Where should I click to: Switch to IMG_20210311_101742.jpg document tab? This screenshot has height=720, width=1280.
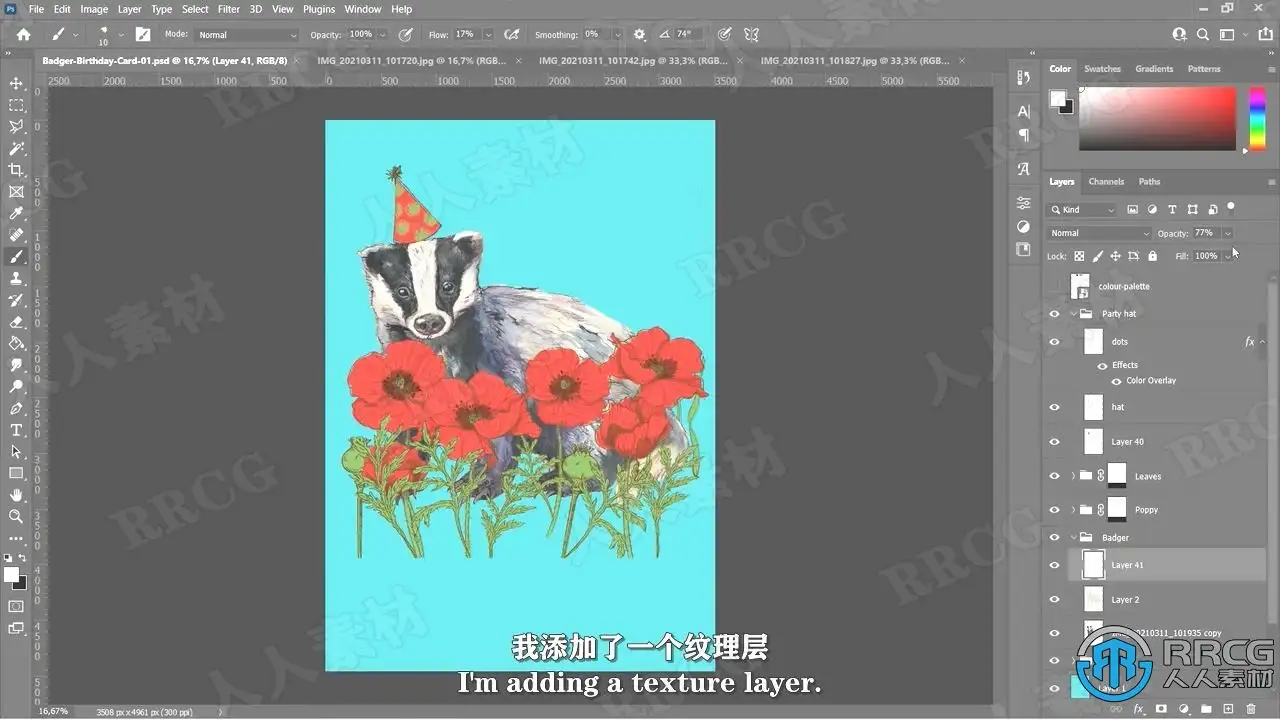coord(632,61)
